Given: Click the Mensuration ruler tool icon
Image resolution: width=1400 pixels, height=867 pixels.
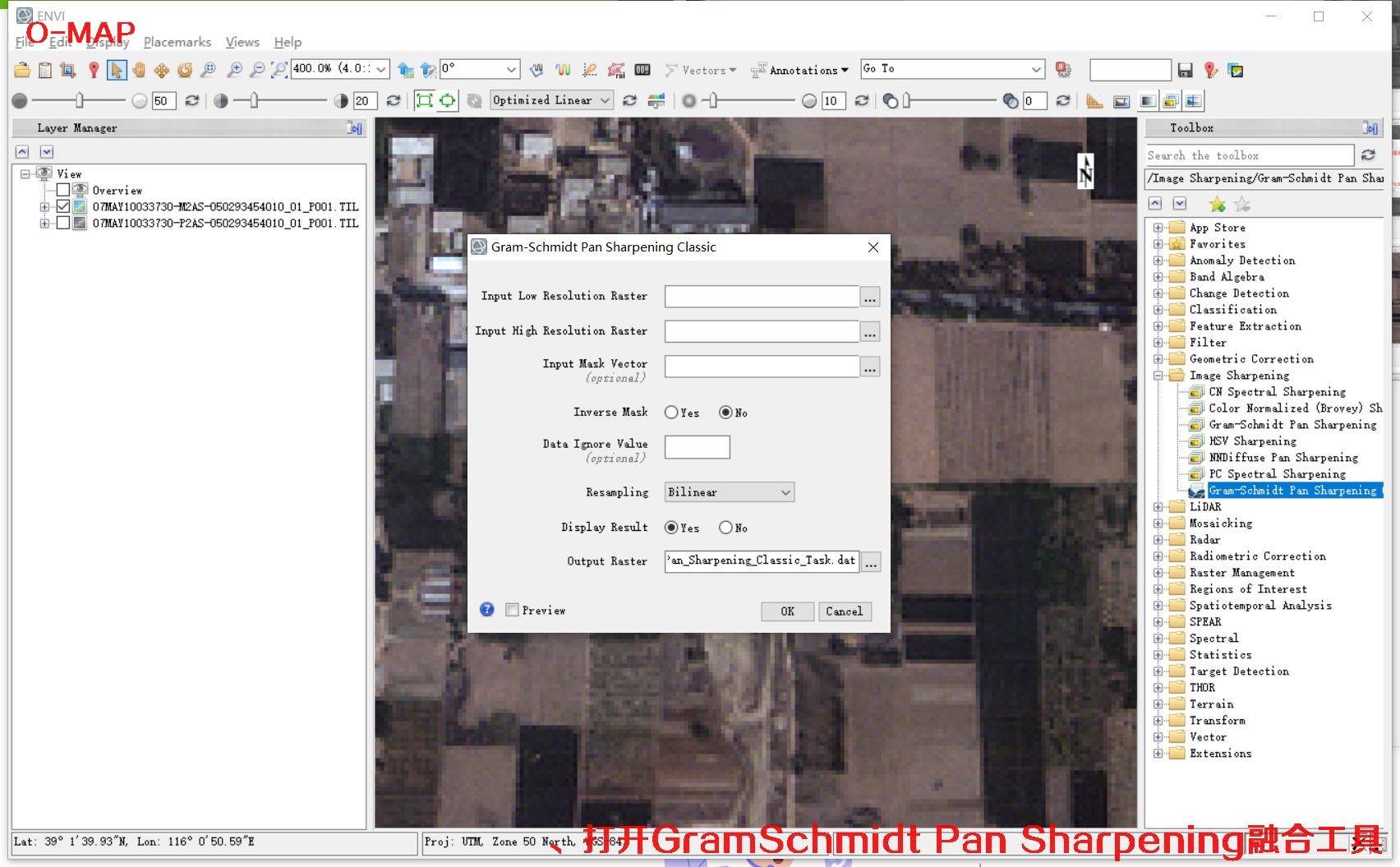Looking at the screenshot, I should click(1094, 101).
